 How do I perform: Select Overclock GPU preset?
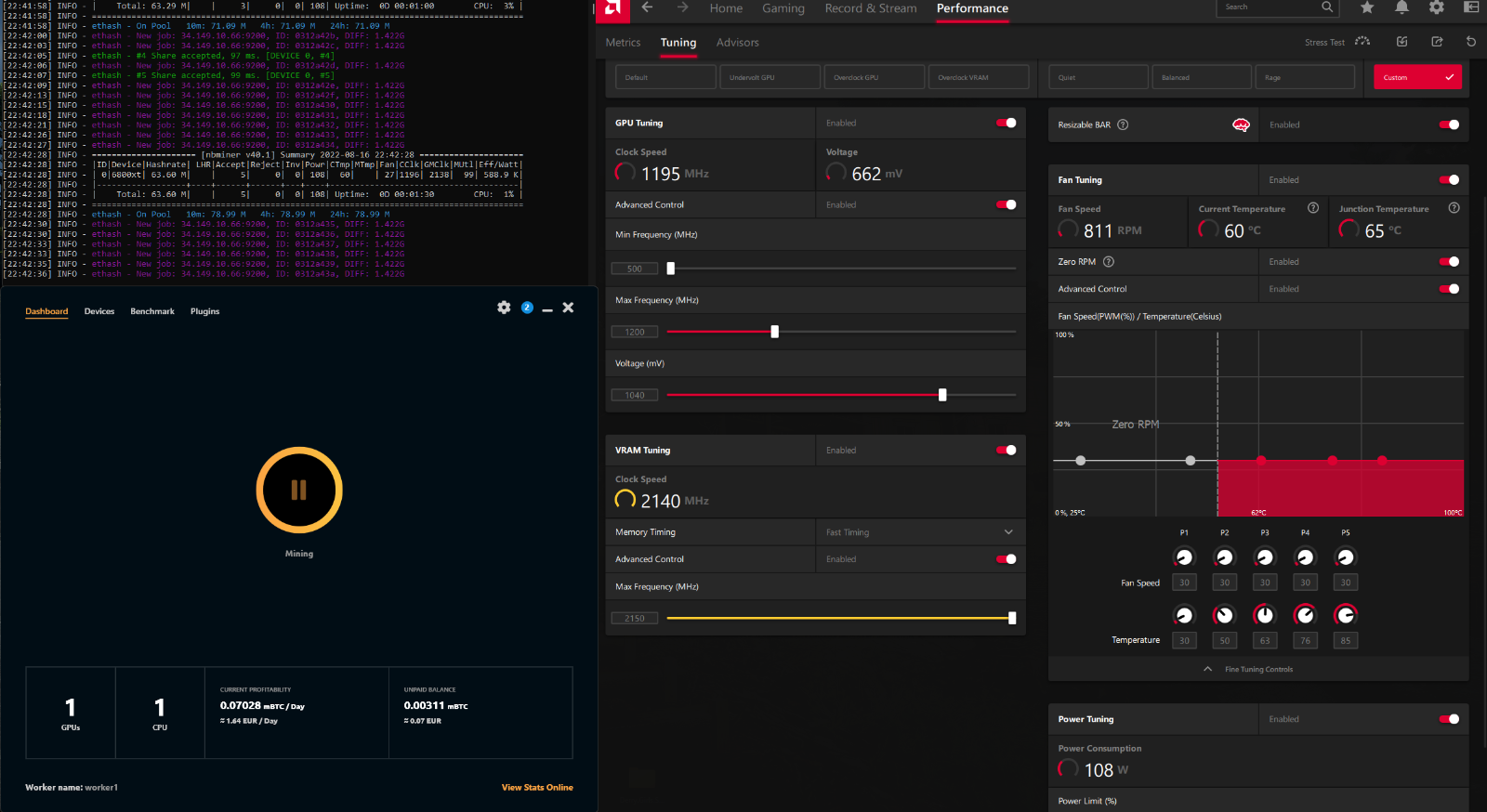coord(874,77)
